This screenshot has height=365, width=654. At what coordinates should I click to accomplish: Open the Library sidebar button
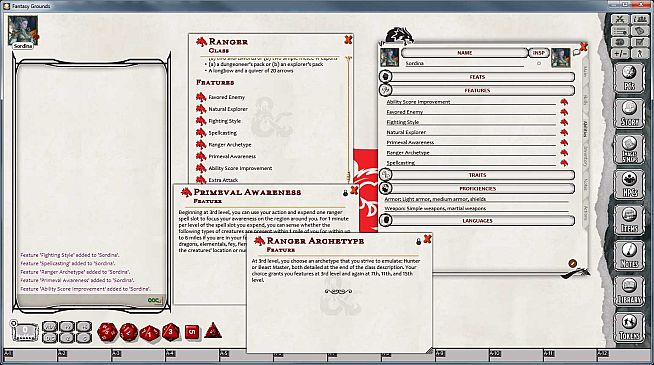[629, 291]
